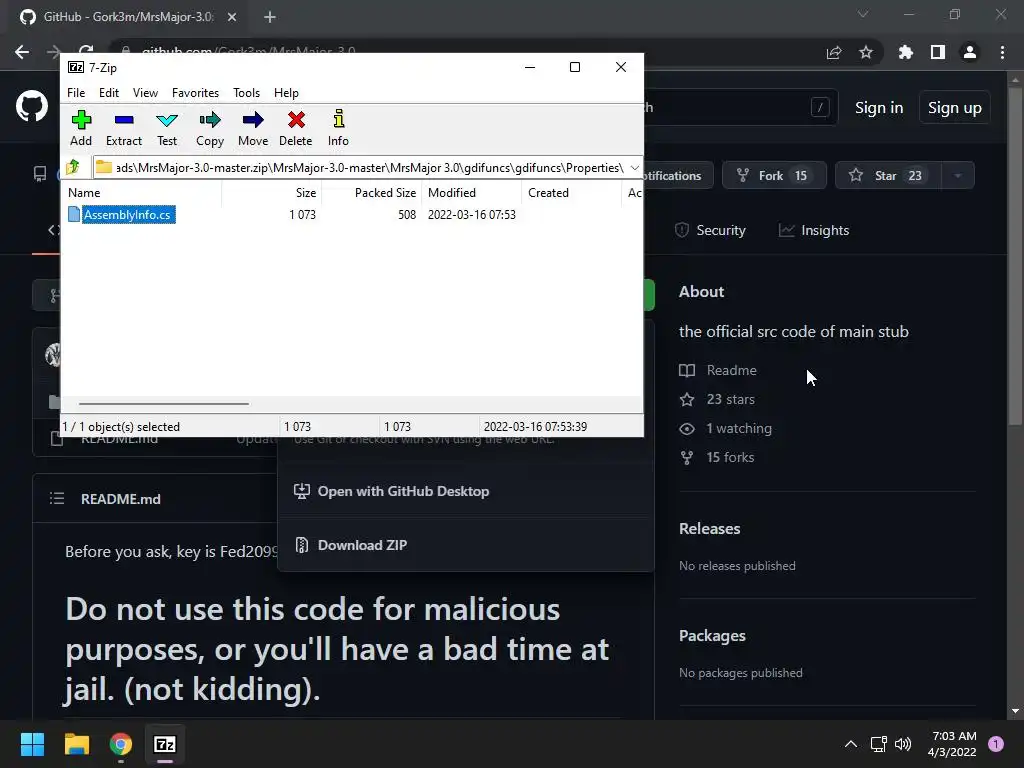
Task: Click the 7-Zip horizontal scrollbar
Action: (x=163, y=404)
